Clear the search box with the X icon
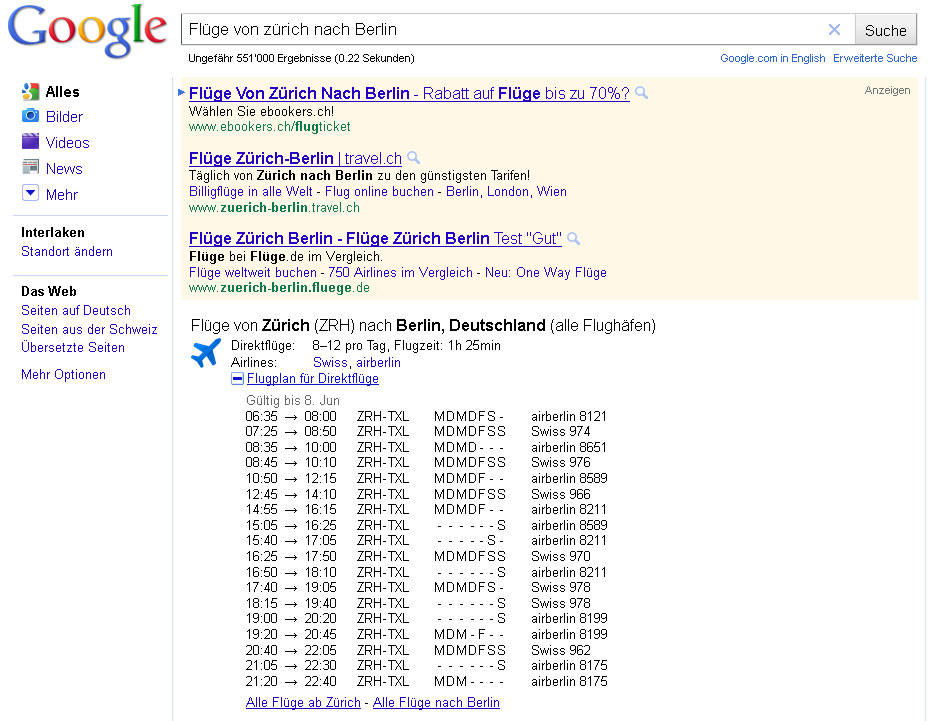 click(834, 30)
